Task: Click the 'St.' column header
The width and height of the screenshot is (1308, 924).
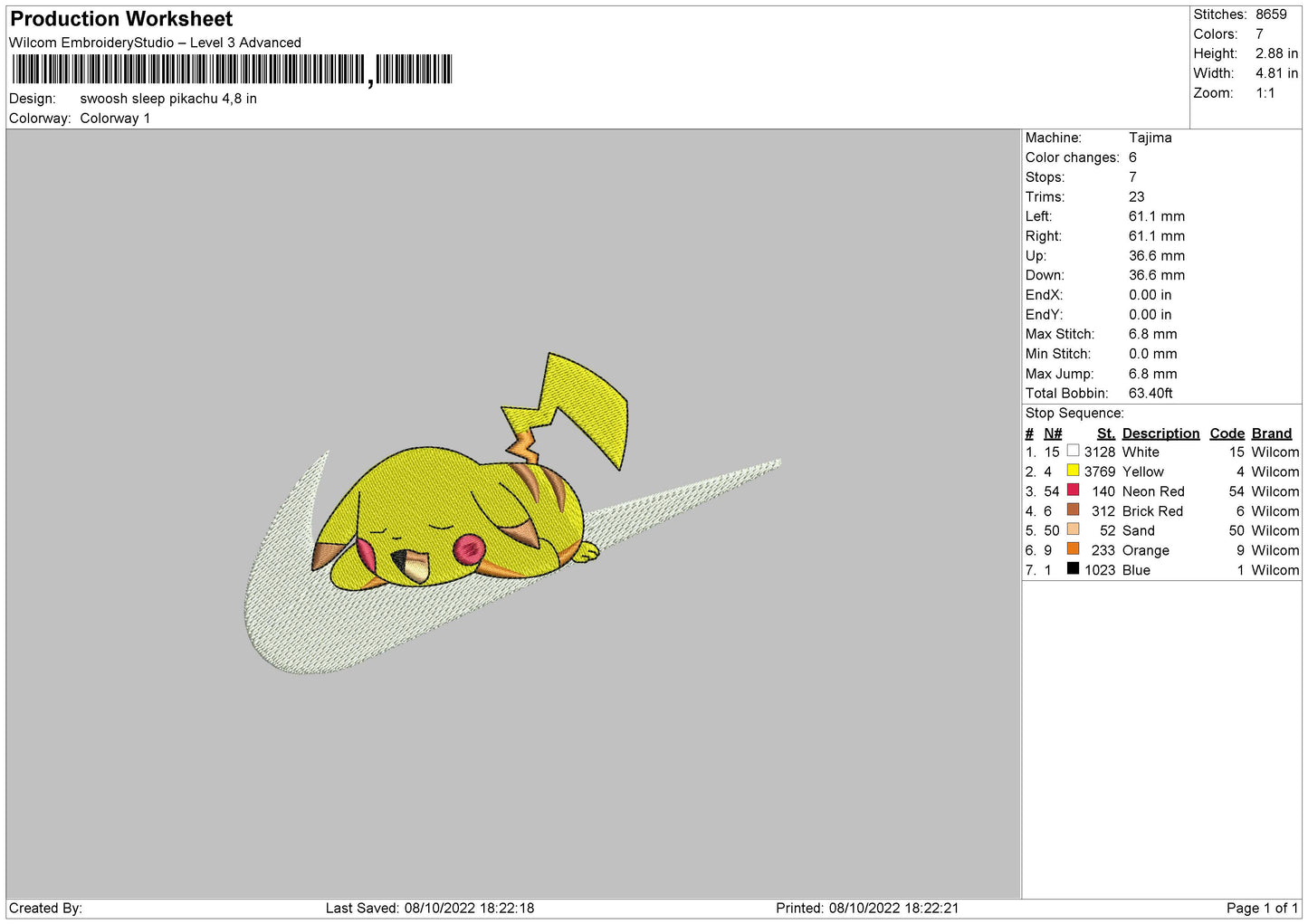Action: tap(1105, 433)
